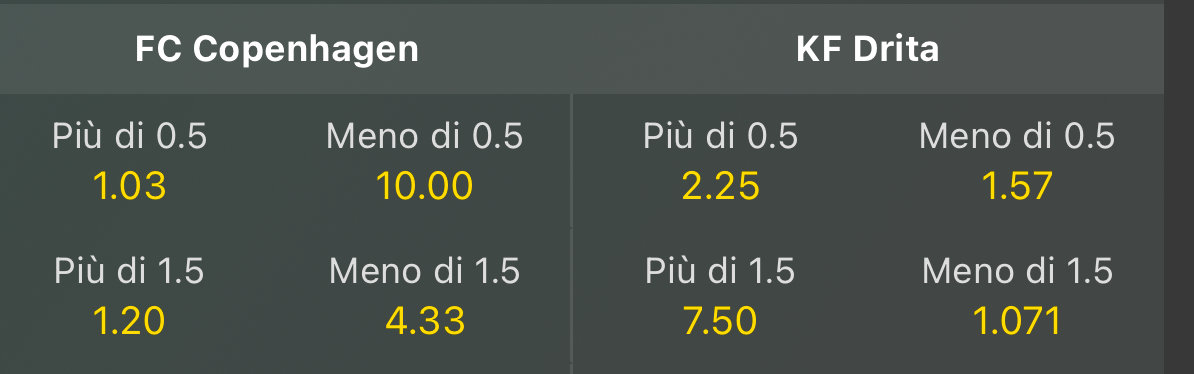Open the KF Drita team header
The image size is (1194, 374).
pyautogui.click(x=867, y=50)
